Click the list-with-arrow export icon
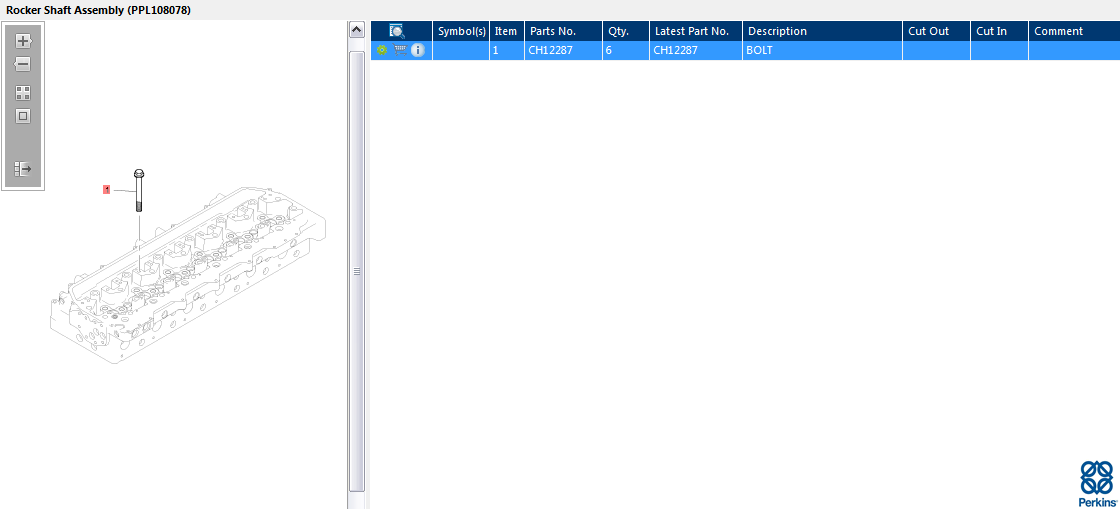The image size is (1120, 509). point(23,168)
